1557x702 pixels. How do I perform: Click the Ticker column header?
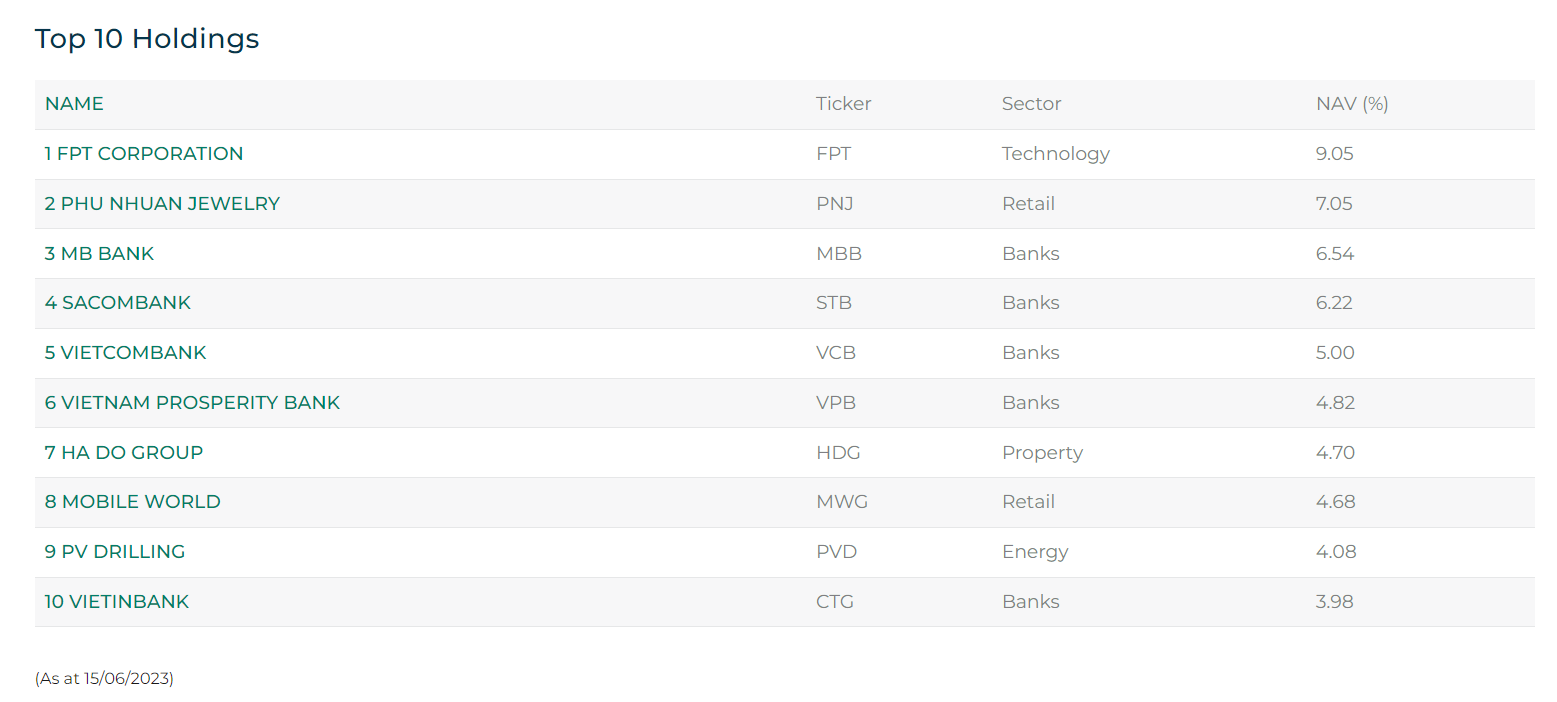coord(843,104)
